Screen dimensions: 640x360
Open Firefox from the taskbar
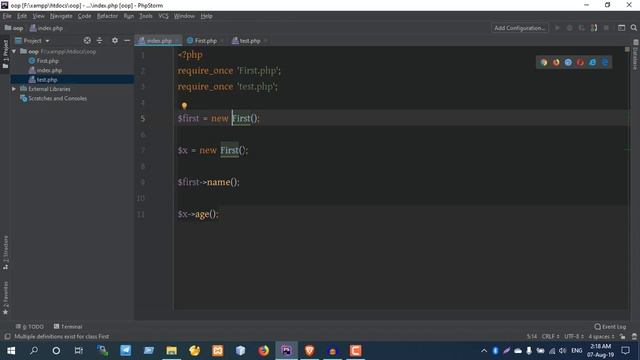tap(264, 351)
